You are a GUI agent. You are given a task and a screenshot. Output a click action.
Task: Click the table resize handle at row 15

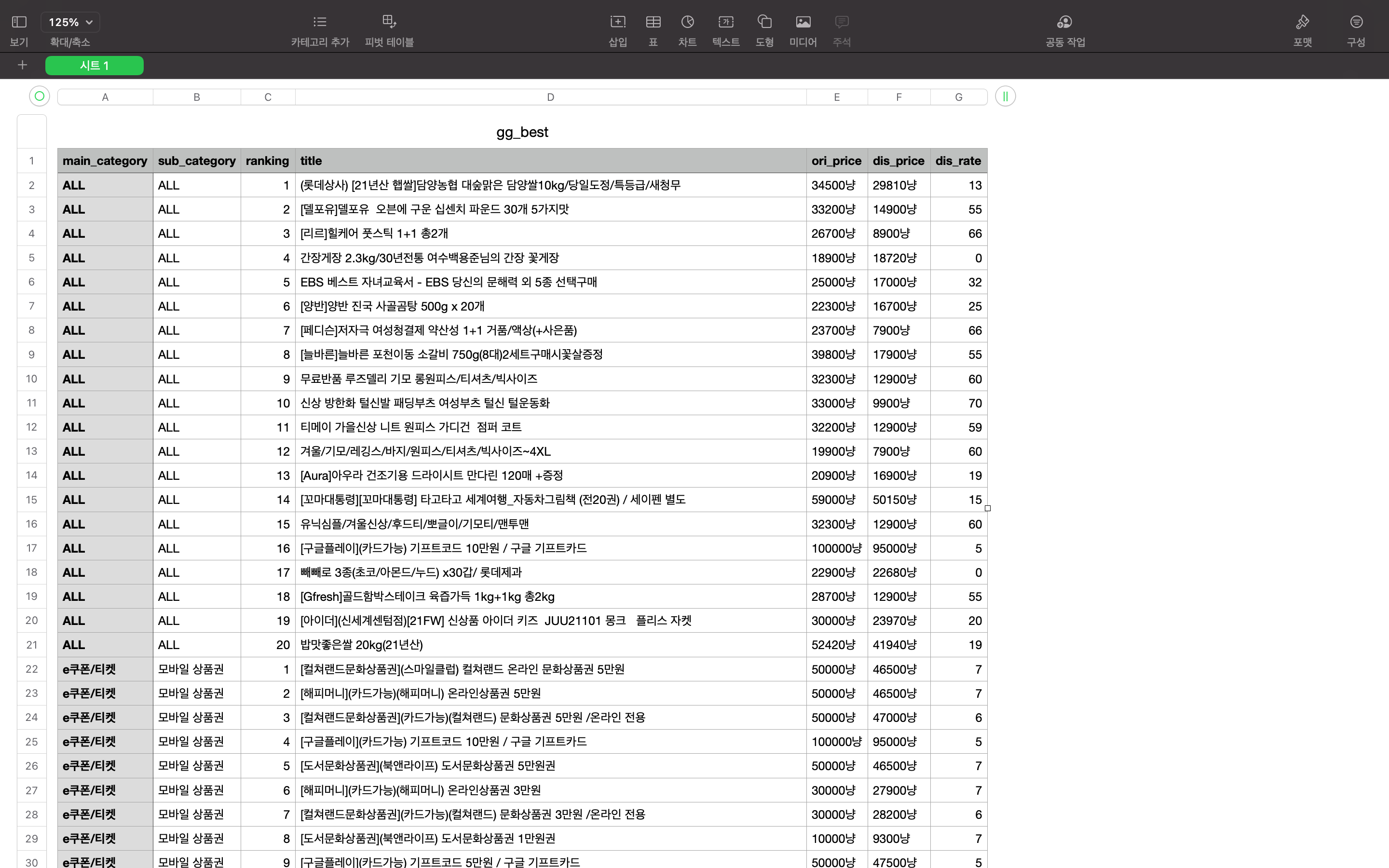tap(987, 508)
